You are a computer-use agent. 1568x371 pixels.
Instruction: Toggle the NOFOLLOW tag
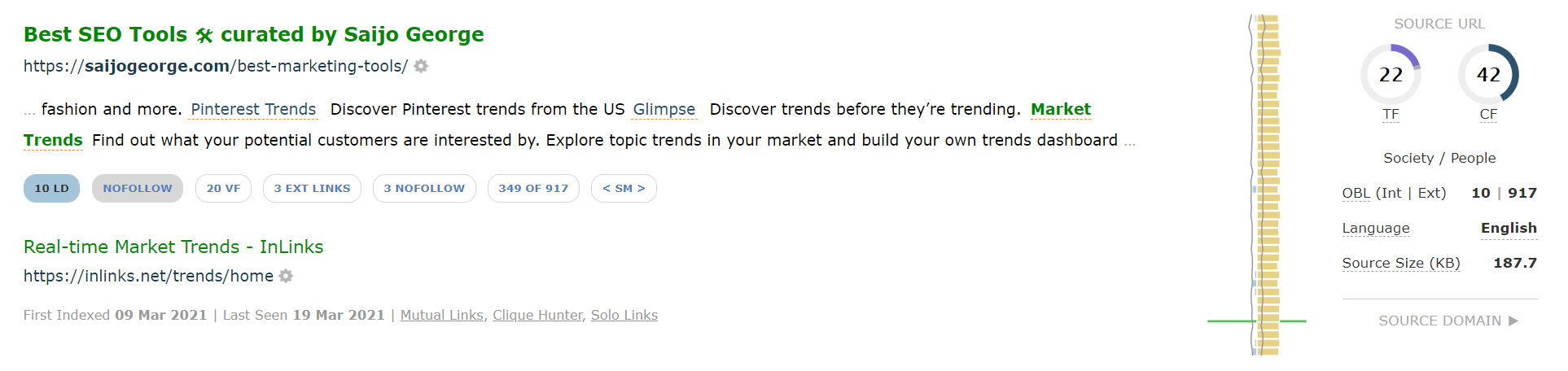point(138,188)
